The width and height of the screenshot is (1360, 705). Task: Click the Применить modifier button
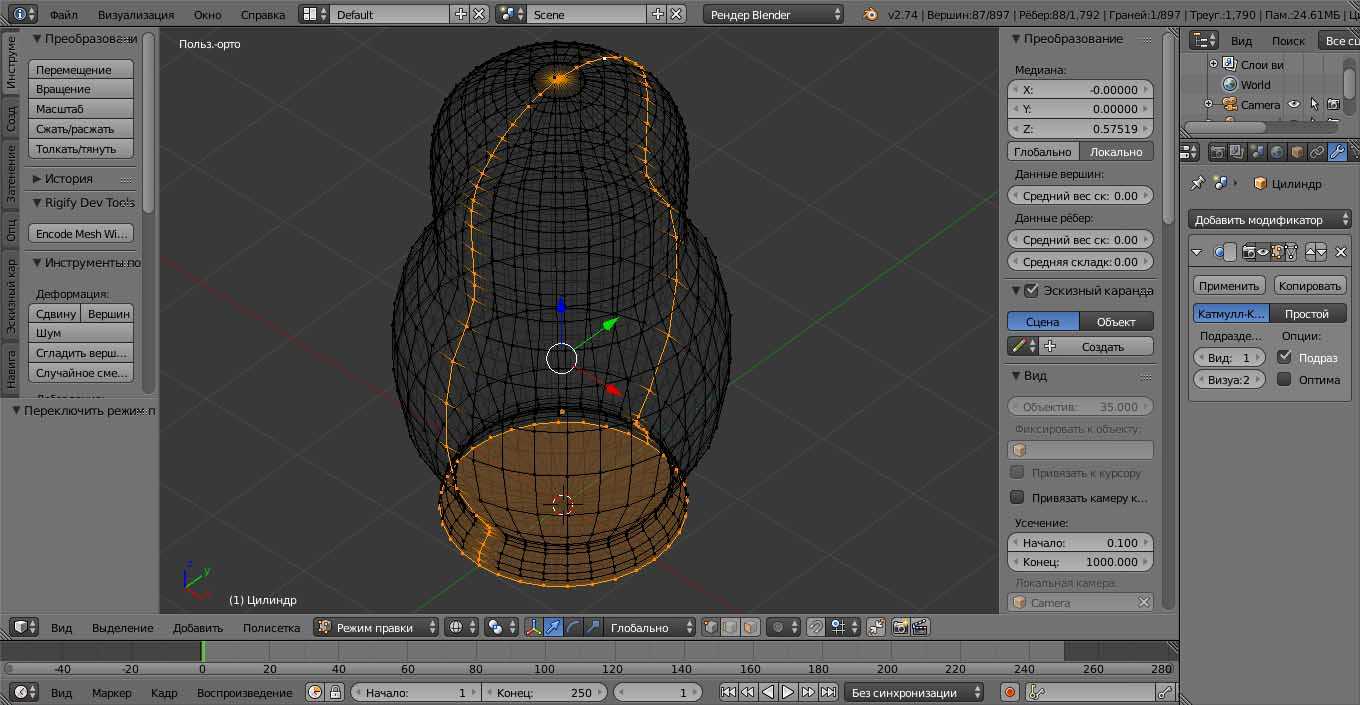(1229, 285)
